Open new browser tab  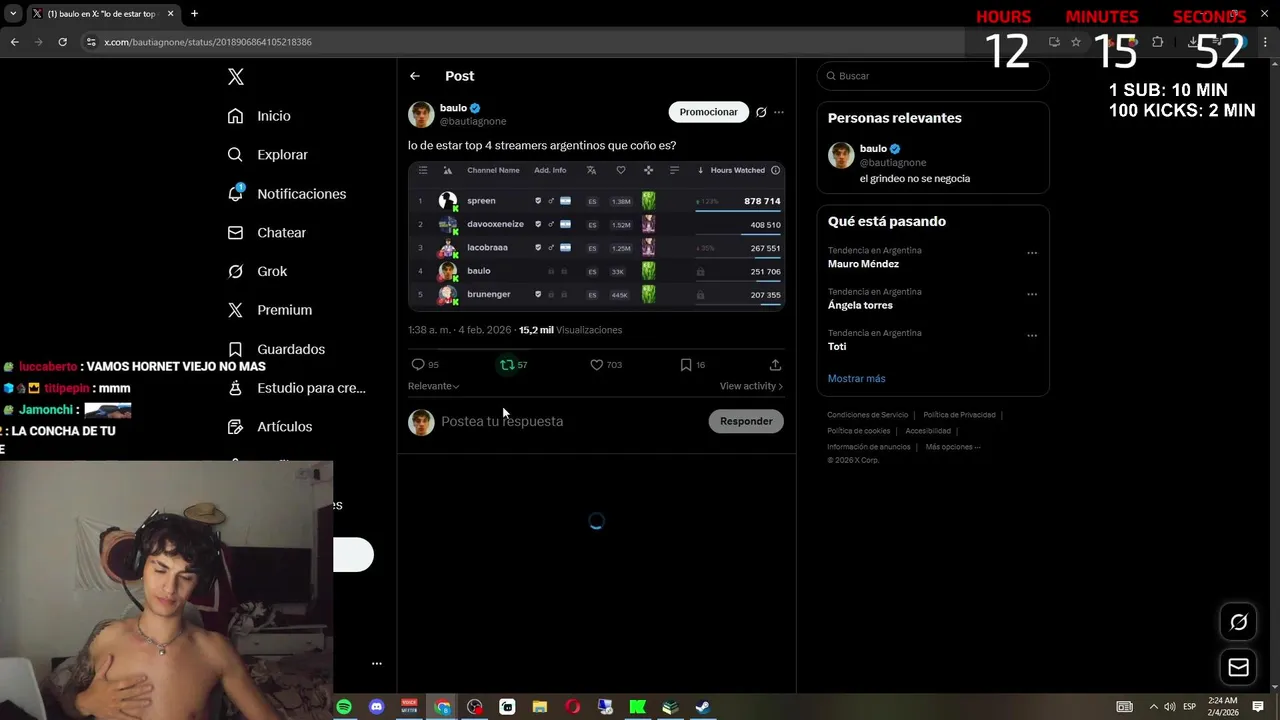click(x=194, y=14)
